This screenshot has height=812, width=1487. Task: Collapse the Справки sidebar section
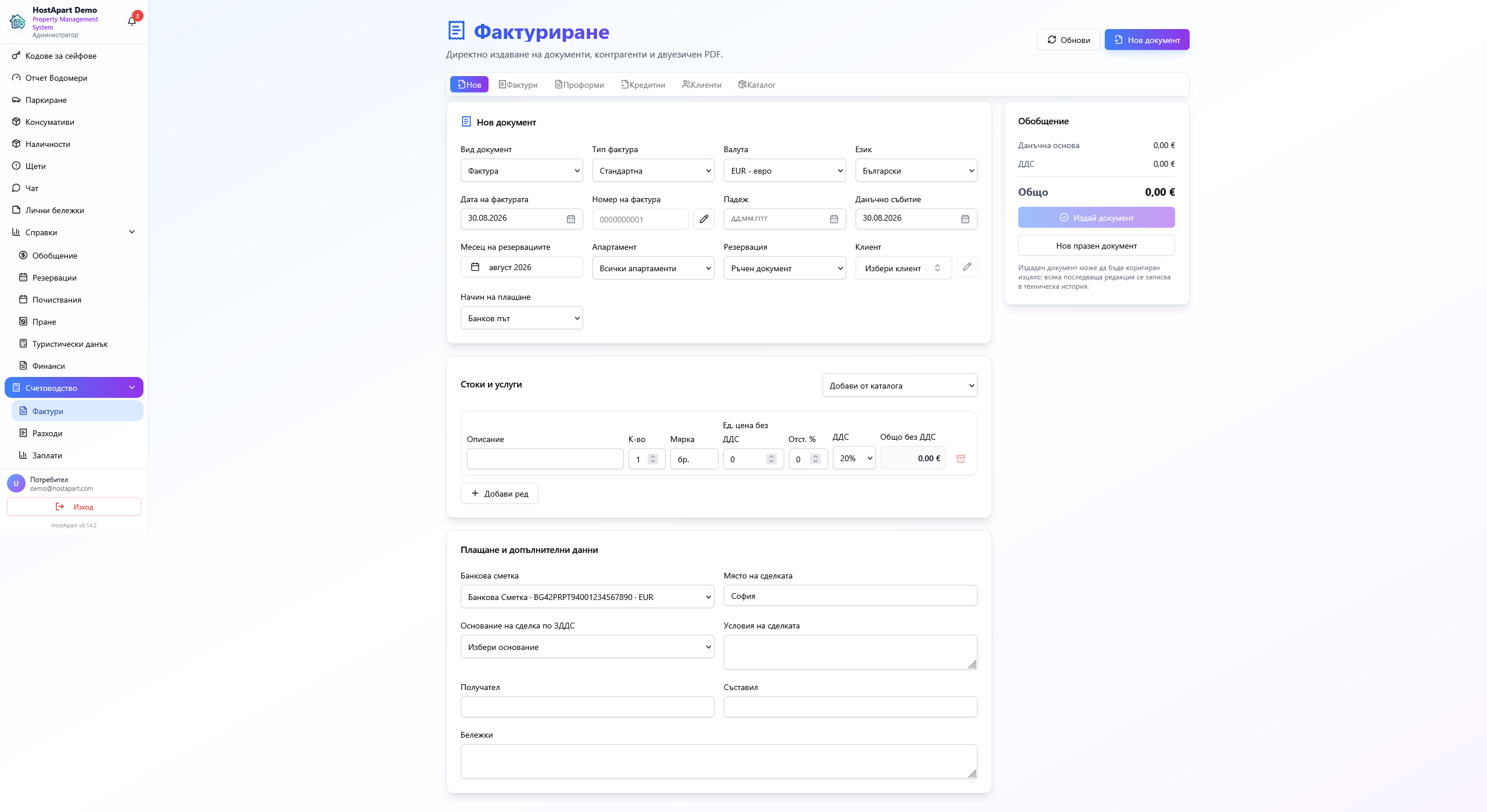click(x=74, y=232)
